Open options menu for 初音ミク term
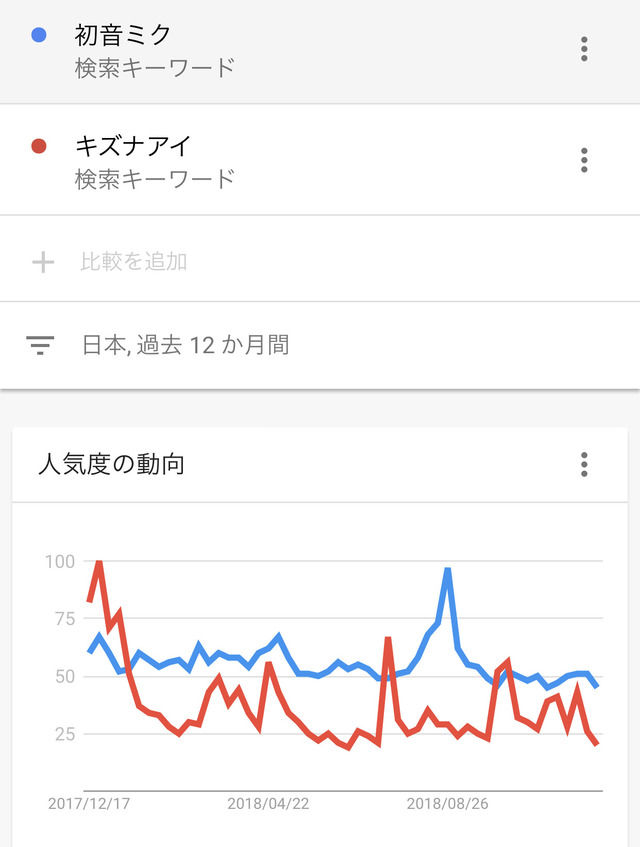Screen dimensions: 640x847 pyautogui.click(x=584, y=49)
